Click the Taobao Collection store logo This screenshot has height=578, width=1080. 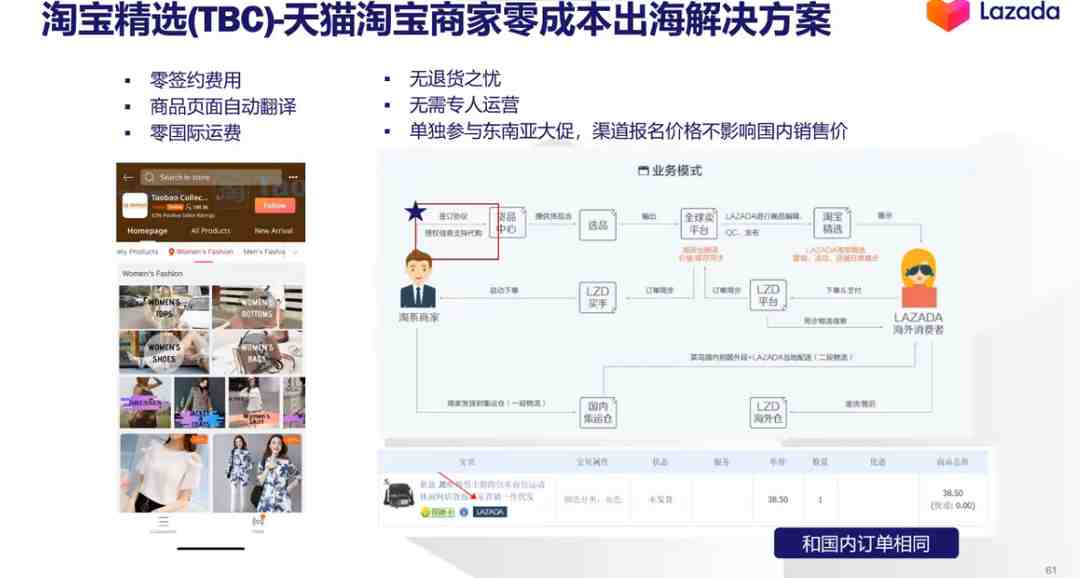[x=135, y=205]
